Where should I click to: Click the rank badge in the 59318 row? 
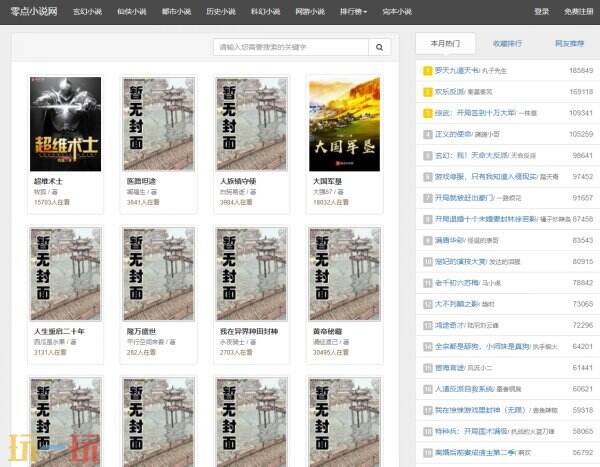tap(427, 411)
